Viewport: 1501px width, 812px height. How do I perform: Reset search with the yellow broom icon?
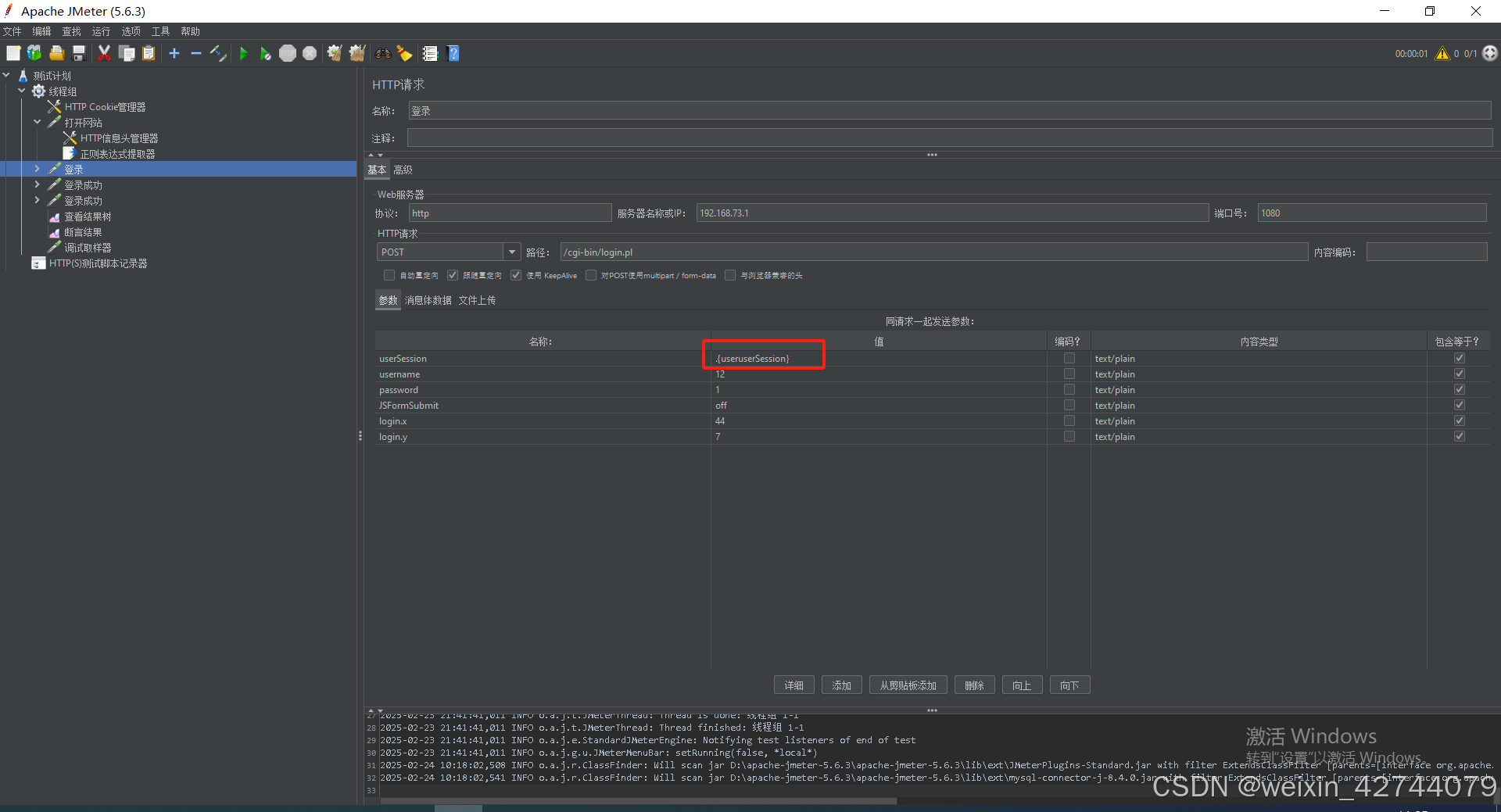click(x=405, y=53)
